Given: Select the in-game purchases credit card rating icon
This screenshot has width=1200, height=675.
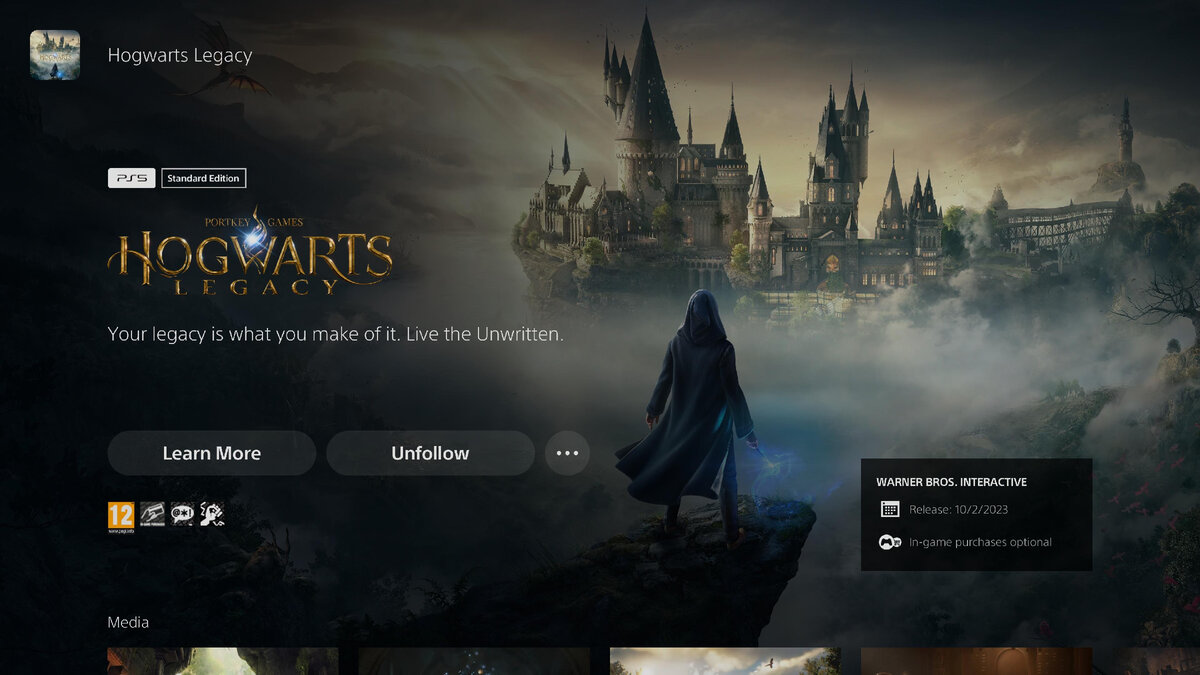Looking at the screenshot, I should point(152,514).
